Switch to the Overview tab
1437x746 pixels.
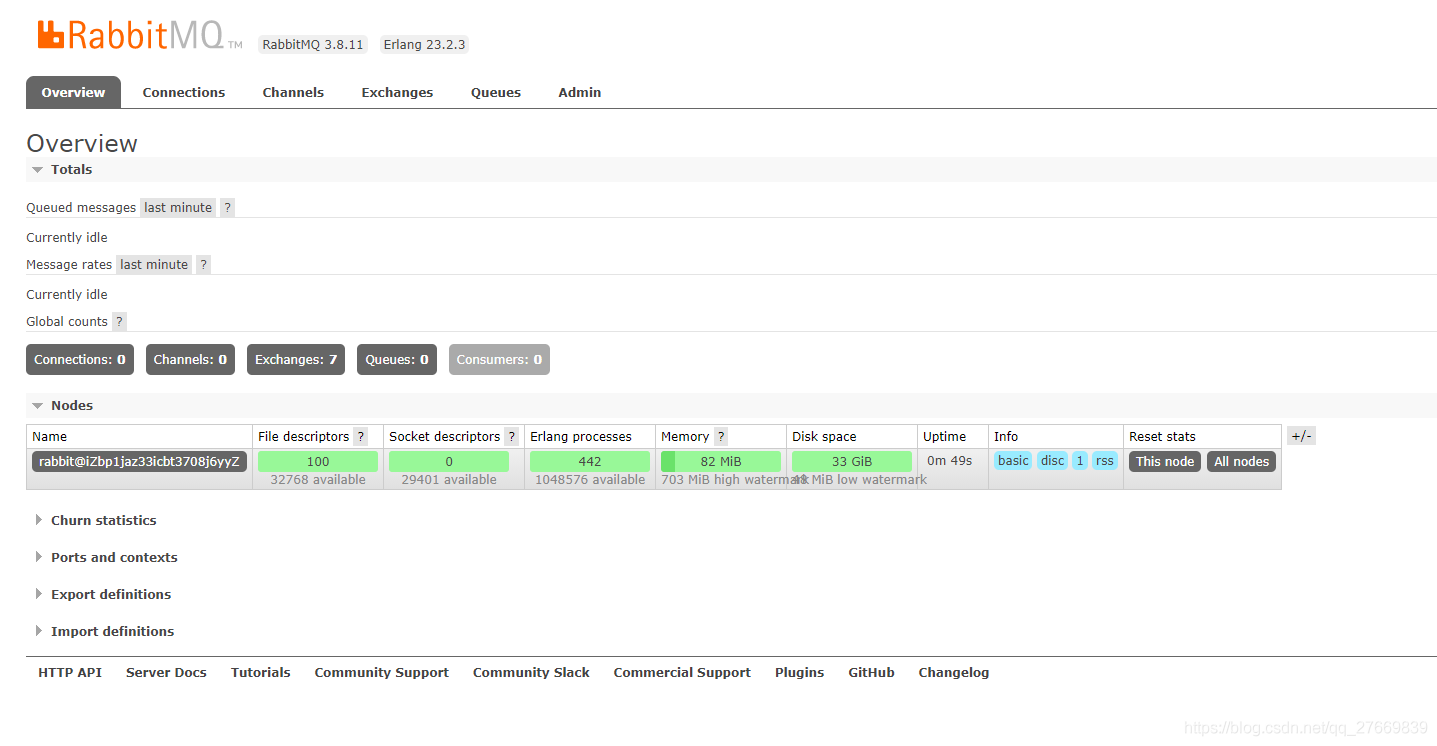click(73, 93)
